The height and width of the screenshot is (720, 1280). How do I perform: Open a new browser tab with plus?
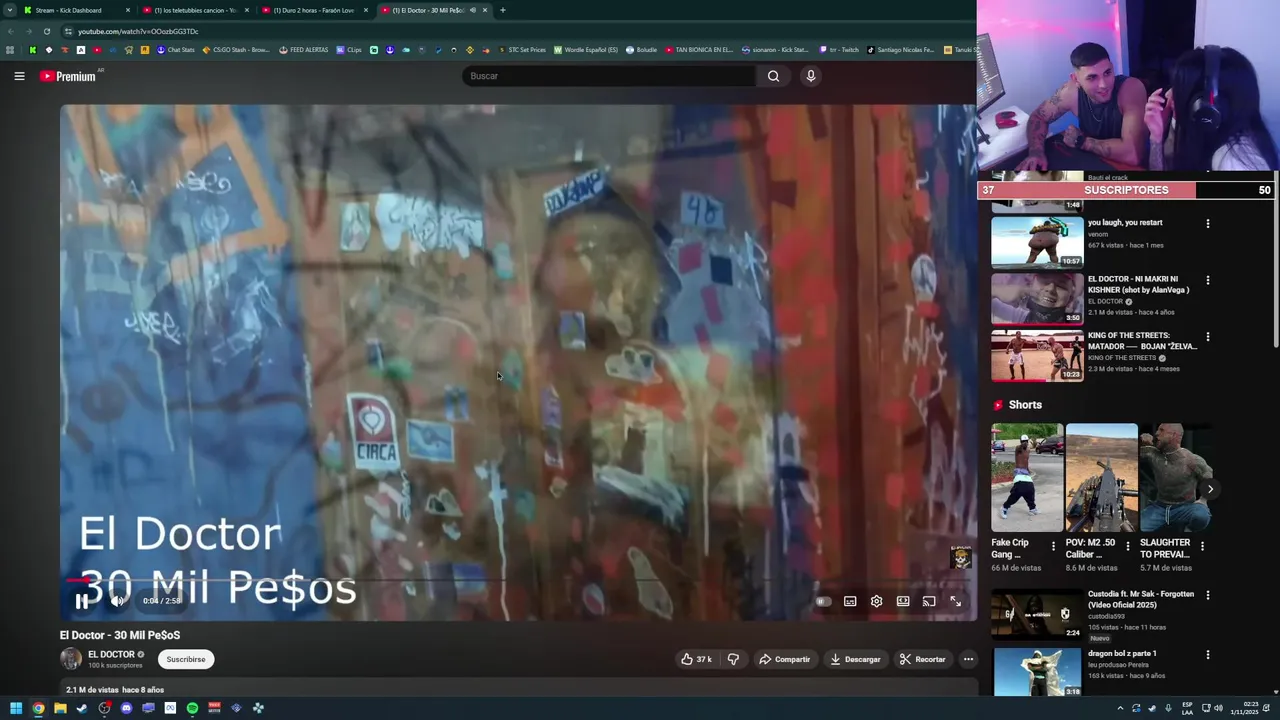pyautogui.click(x=502, y=10)
